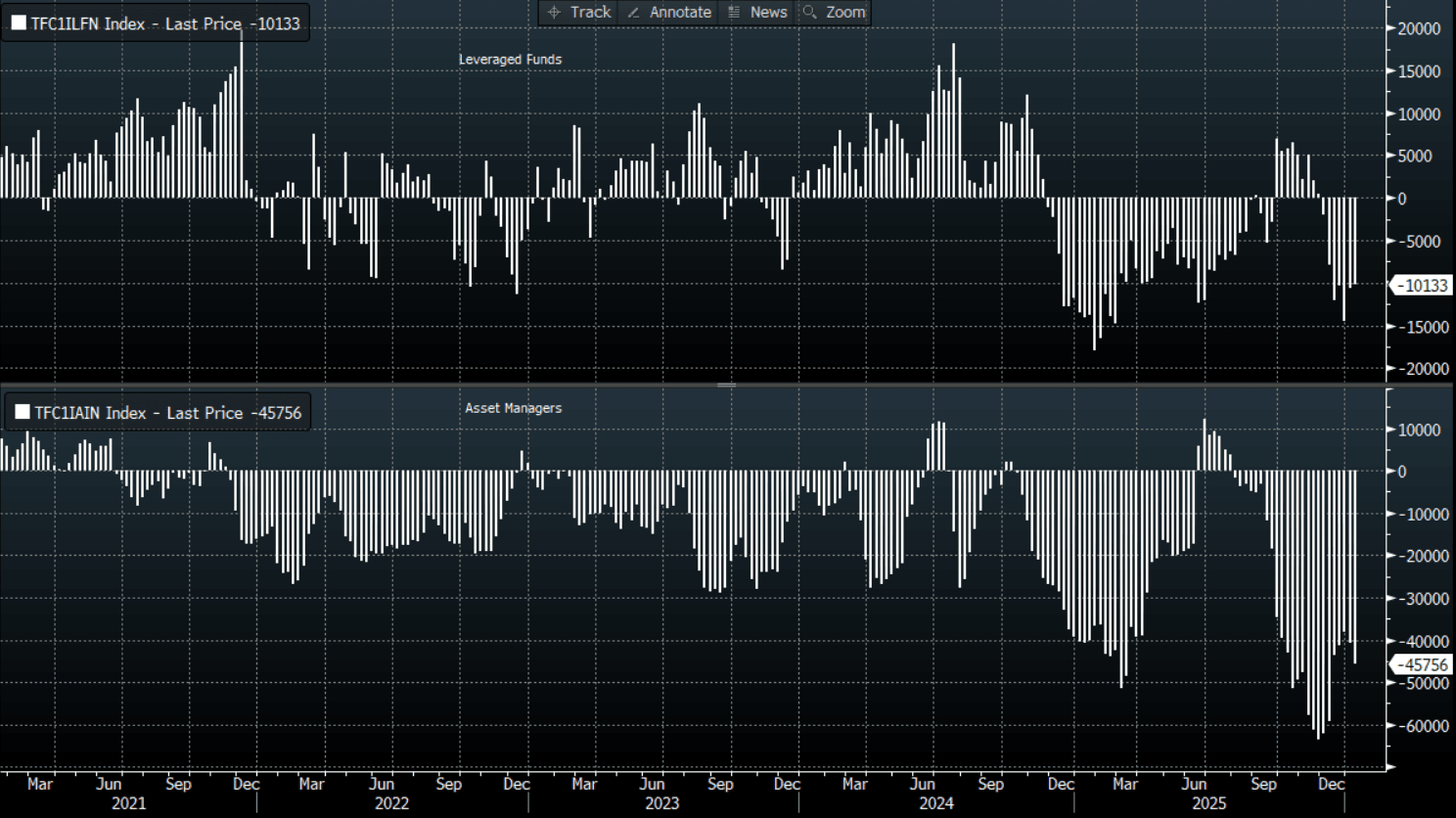Viewport: 1456px width, 818px height.
Task: Click the white square beside TFC1IAIN Index
Action: coord(22,413)
